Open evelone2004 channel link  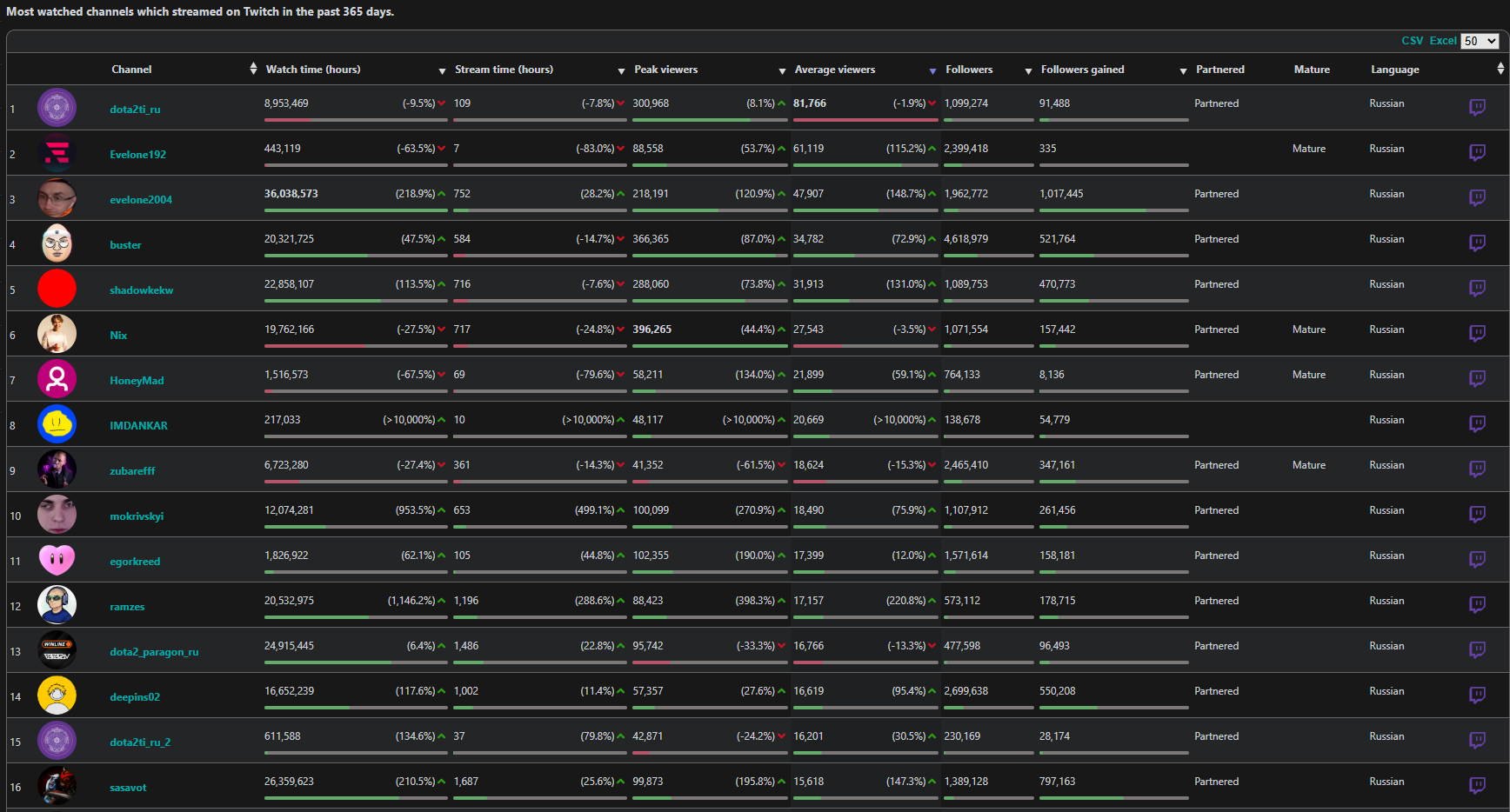tap(141, 200)
